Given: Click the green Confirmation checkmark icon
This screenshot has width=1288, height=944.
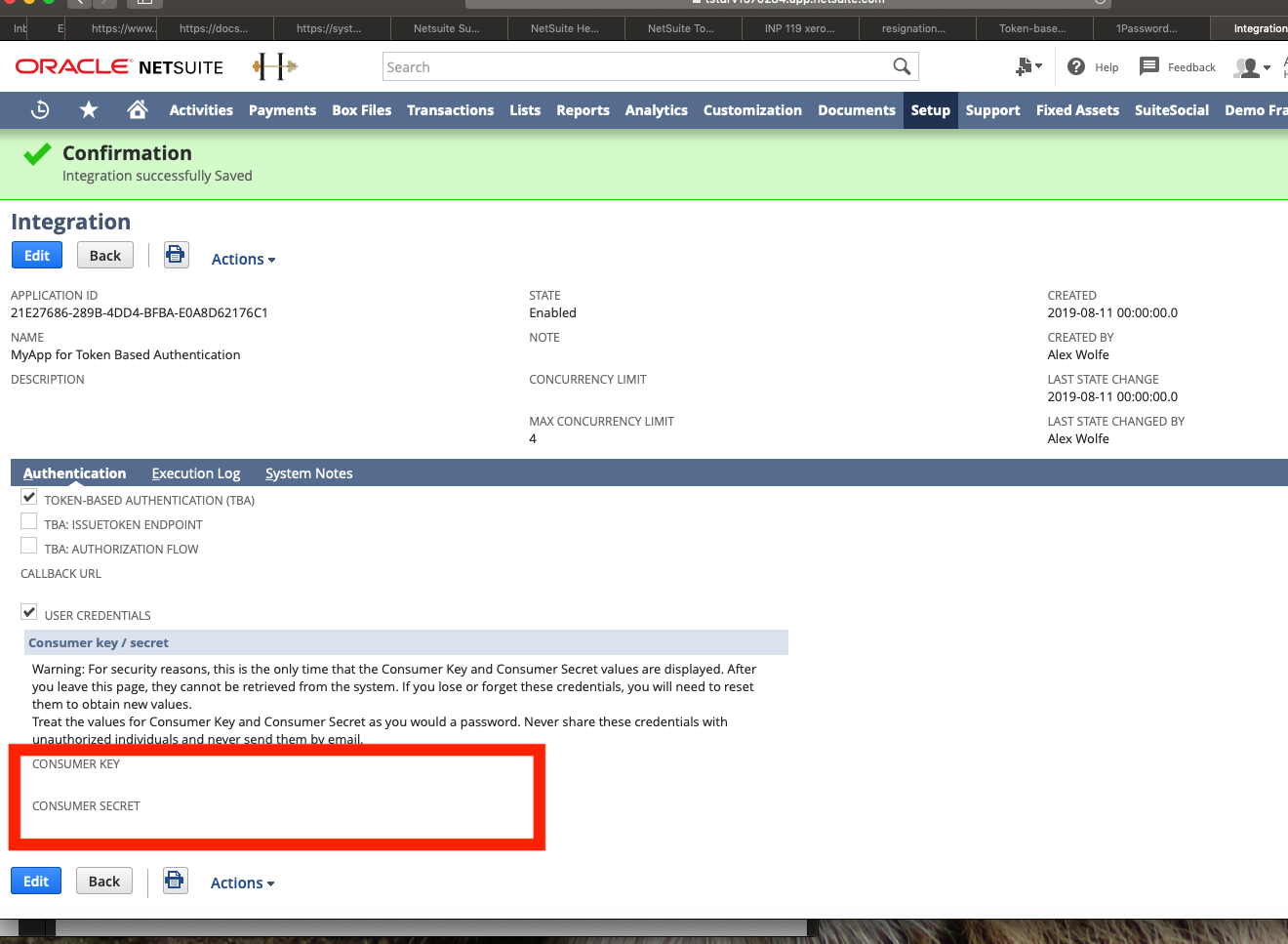Looking at the screenshot, I should click(37, 154).
